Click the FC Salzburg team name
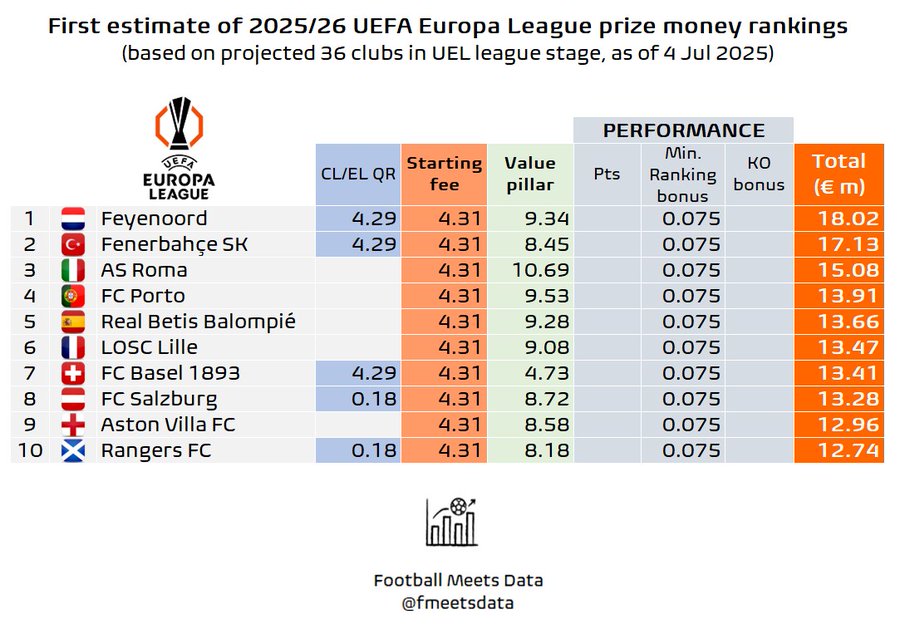The width and height of the screenshot is (900, 629). tap(158, 399)
